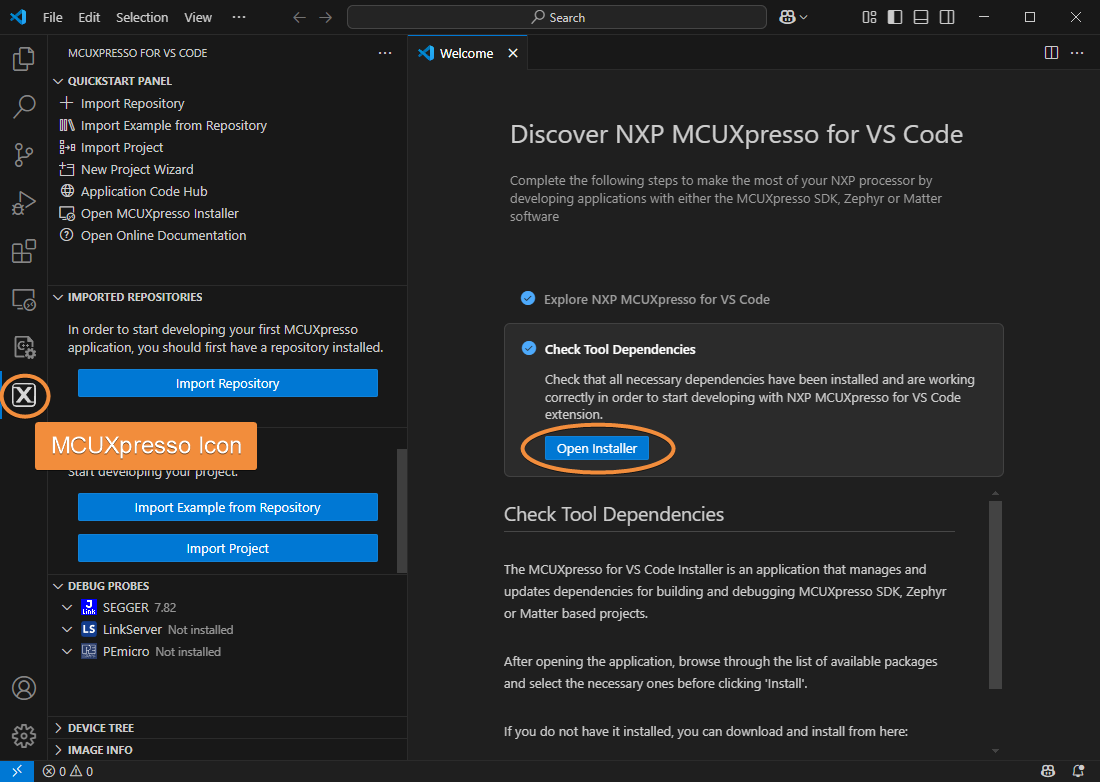Open the Copilot dropdown arrow in title bar
This screenshot has width=1100, height=782.
803,18
